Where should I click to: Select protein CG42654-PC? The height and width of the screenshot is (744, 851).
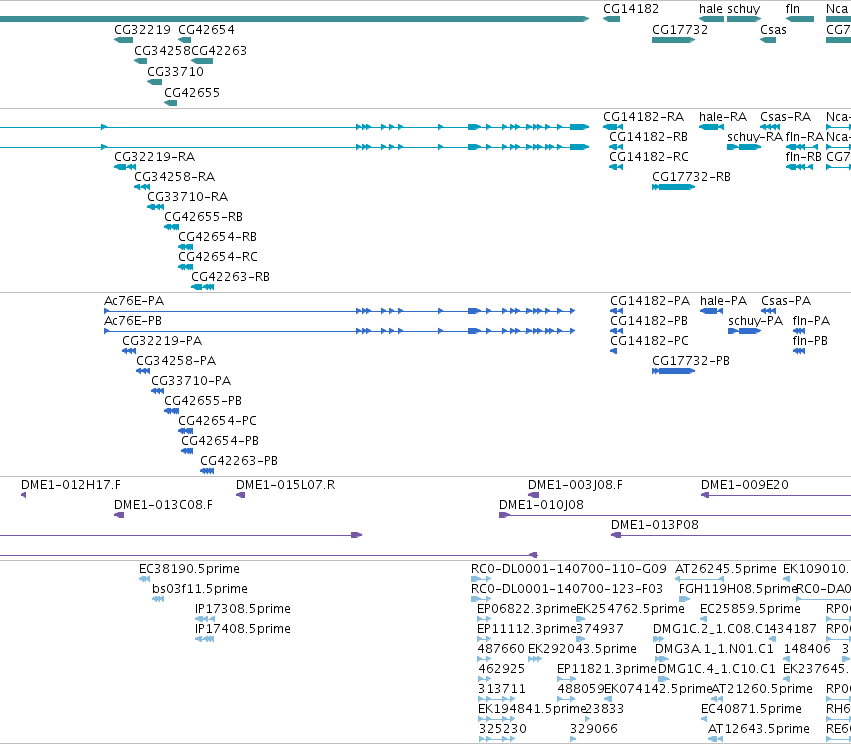[x=218, y=421]
